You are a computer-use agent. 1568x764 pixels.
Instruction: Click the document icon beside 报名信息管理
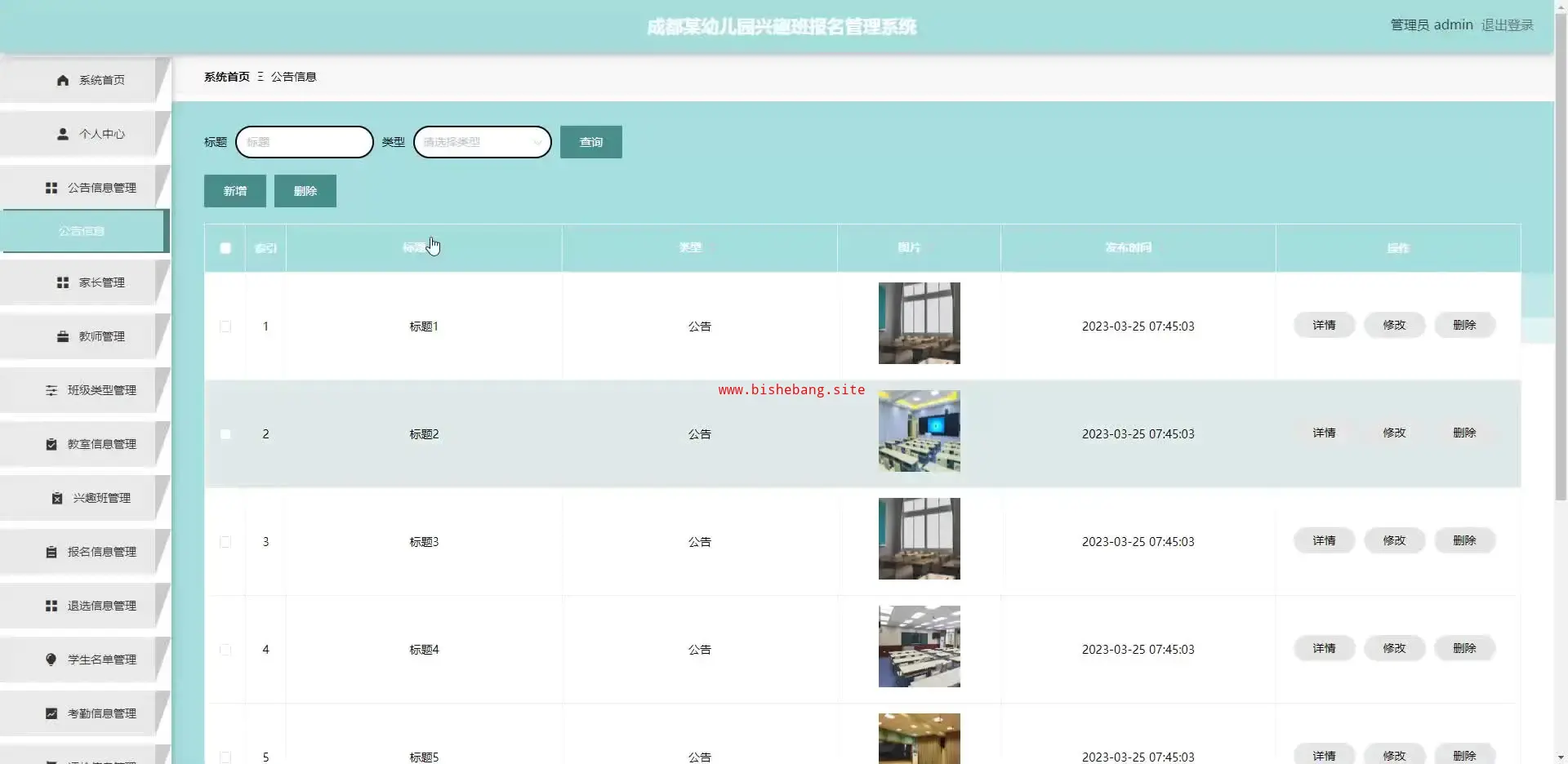(x=51, y=552)
